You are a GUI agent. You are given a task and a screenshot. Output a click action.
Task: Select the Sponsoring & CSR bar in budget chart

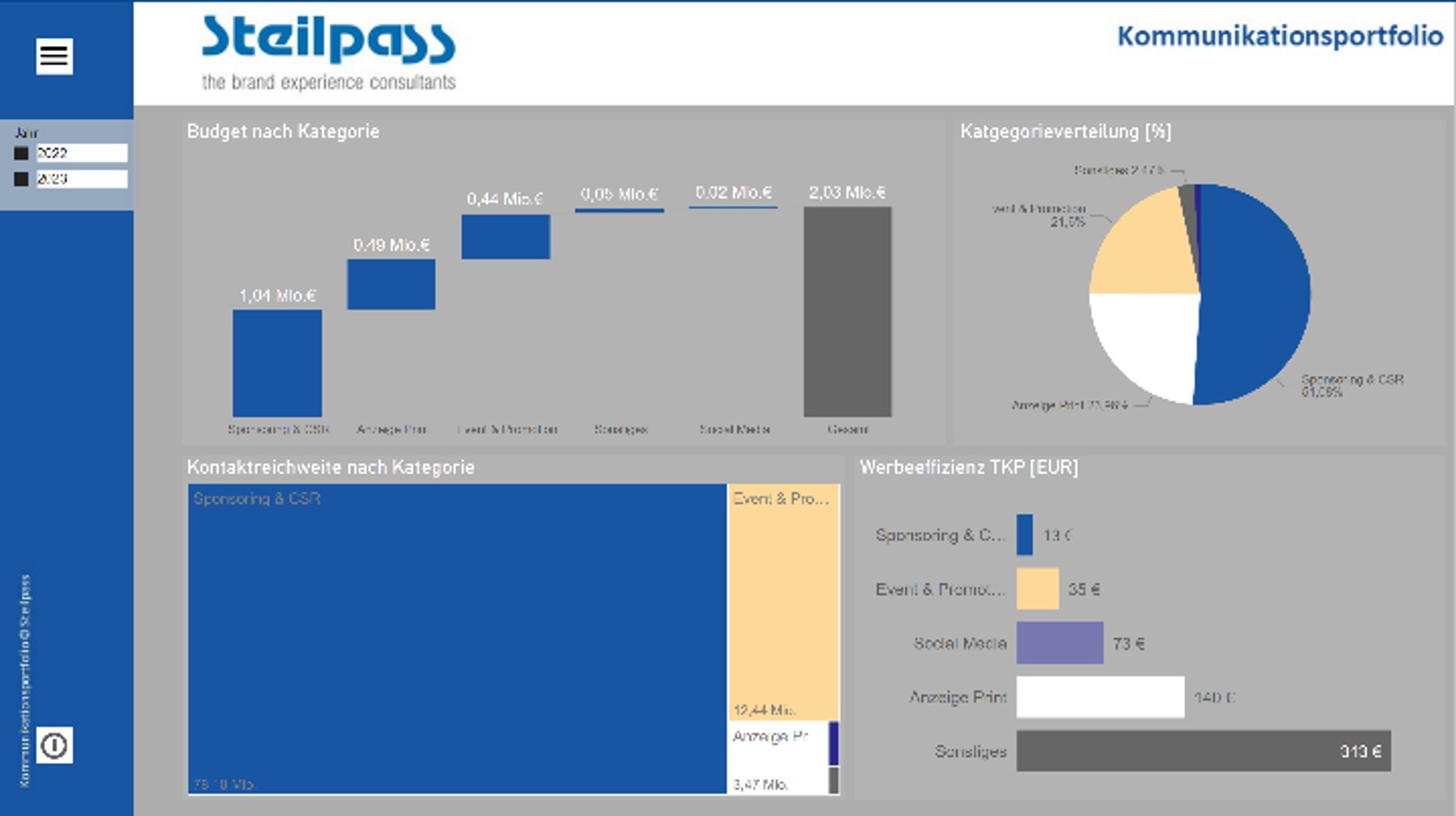(x=277, y=362)
